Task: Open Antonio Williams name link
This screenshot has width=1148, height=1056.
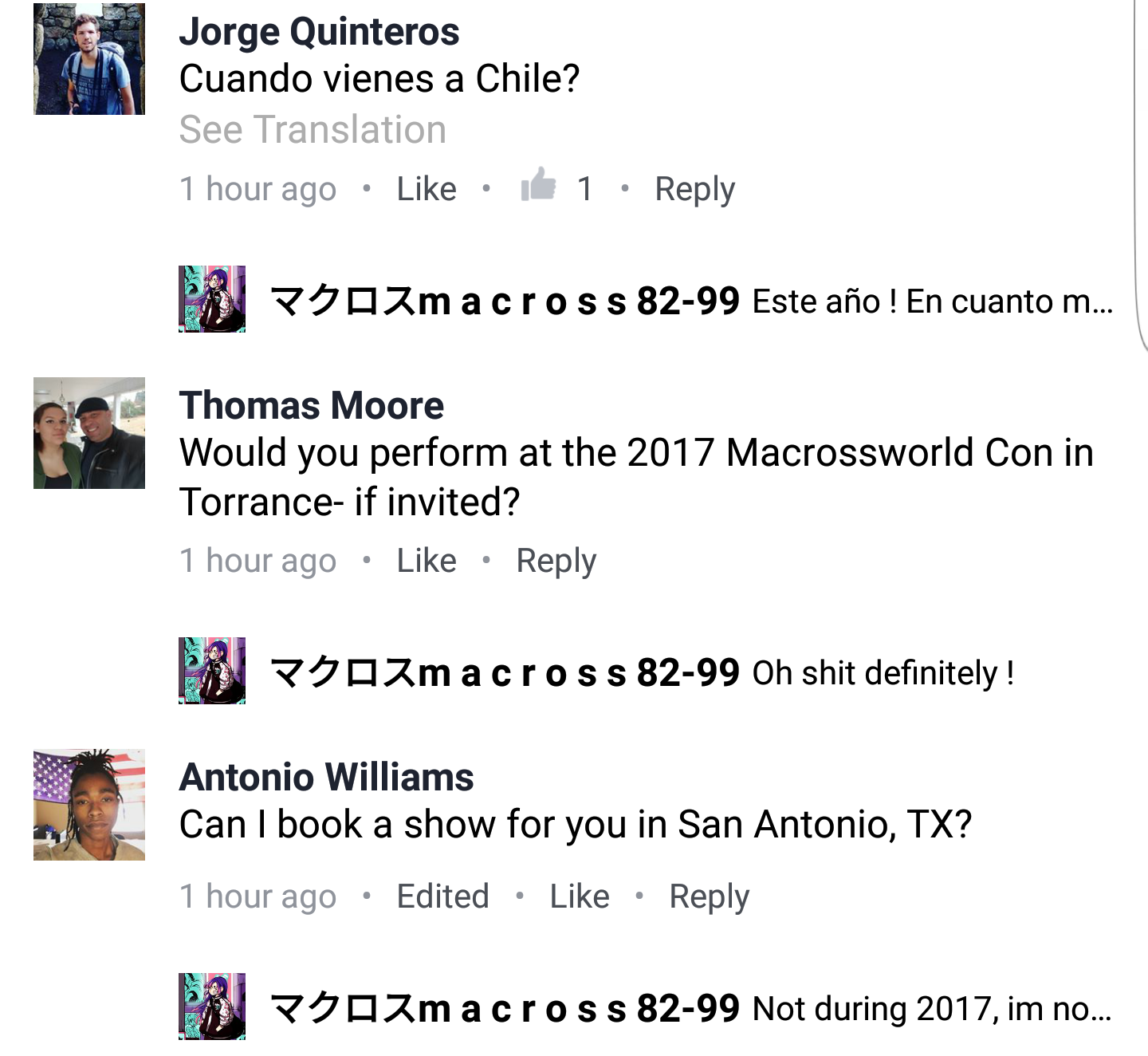Action: (x=327, y=777)
